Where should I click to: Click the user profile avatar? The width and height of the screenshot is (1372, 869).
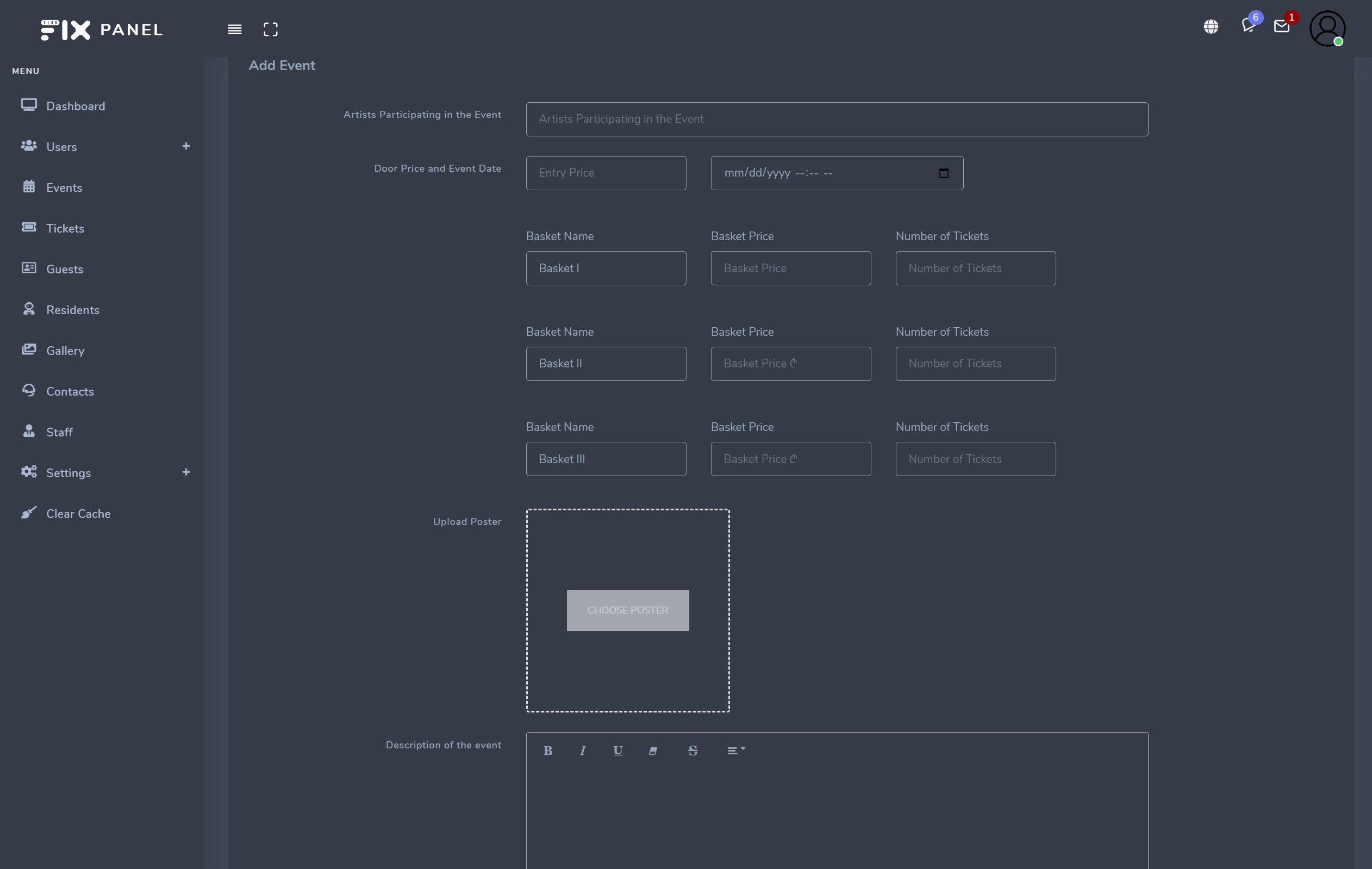tap(1327, 28)
